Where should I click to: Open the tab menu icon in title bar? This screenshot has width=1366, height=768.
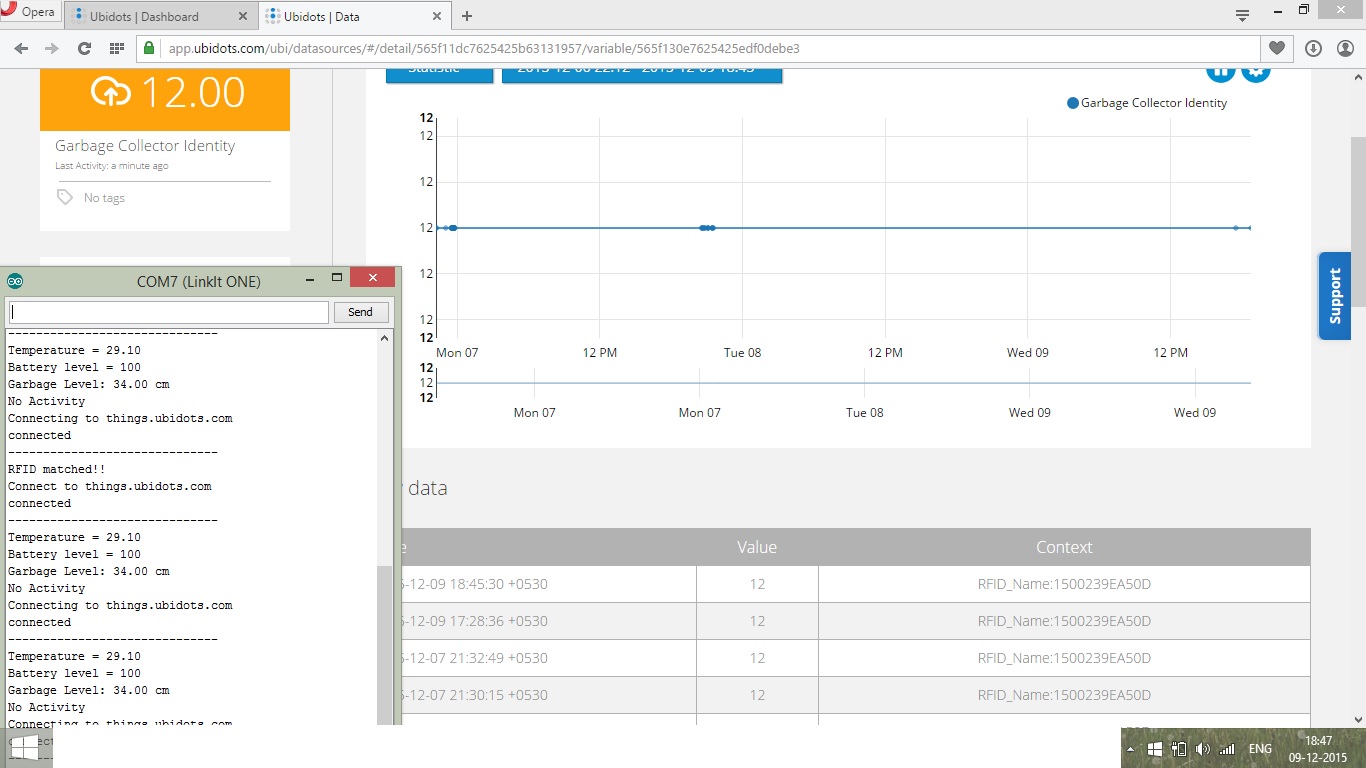(1242, 15)
